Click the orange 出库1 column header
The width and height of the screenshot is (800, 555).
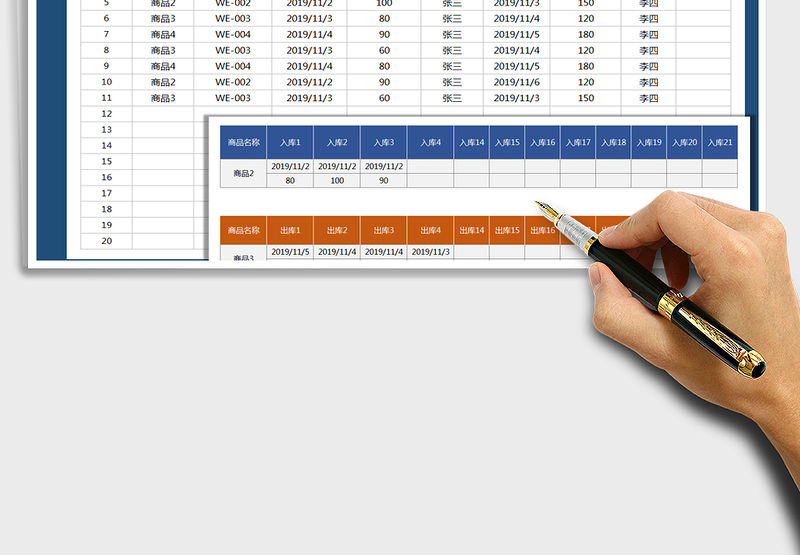click(290, 230)
